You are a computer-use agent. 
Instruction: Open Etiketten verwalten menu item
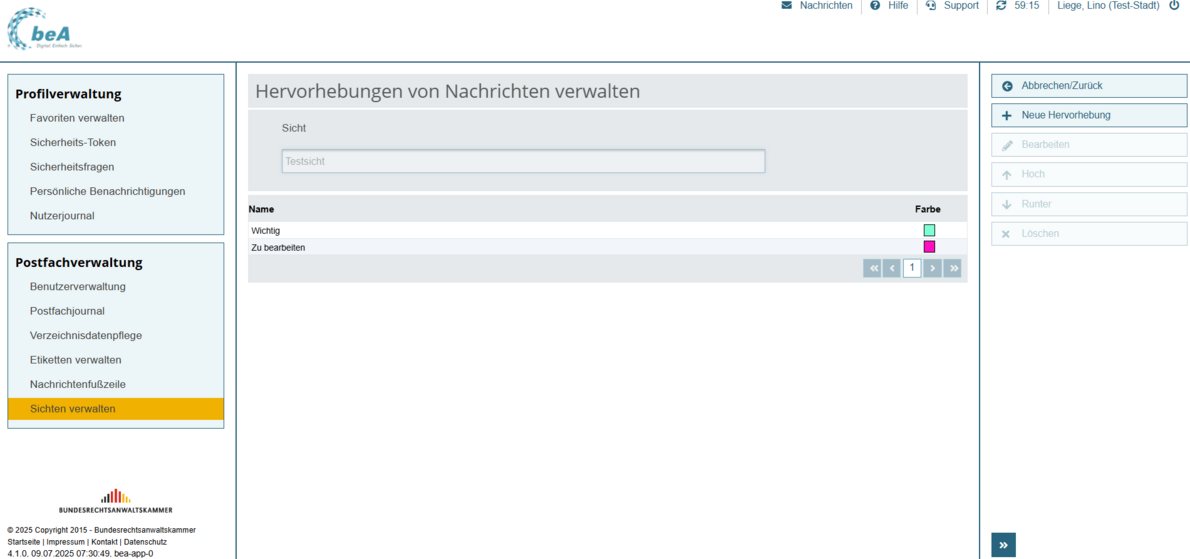point(75,360)
